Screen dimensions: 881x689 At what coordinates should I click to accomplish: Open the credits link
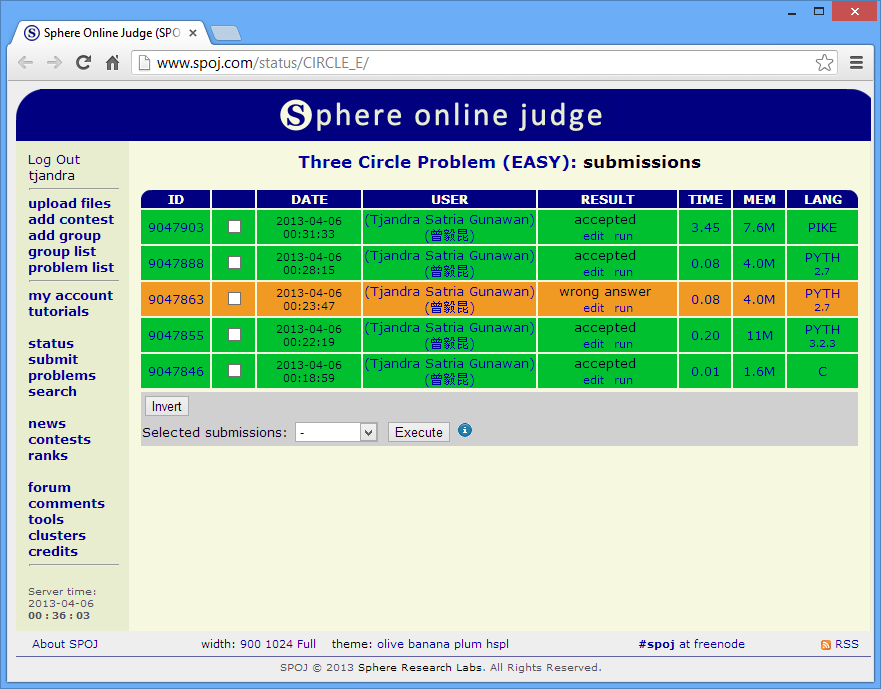(x=53, y=551)
